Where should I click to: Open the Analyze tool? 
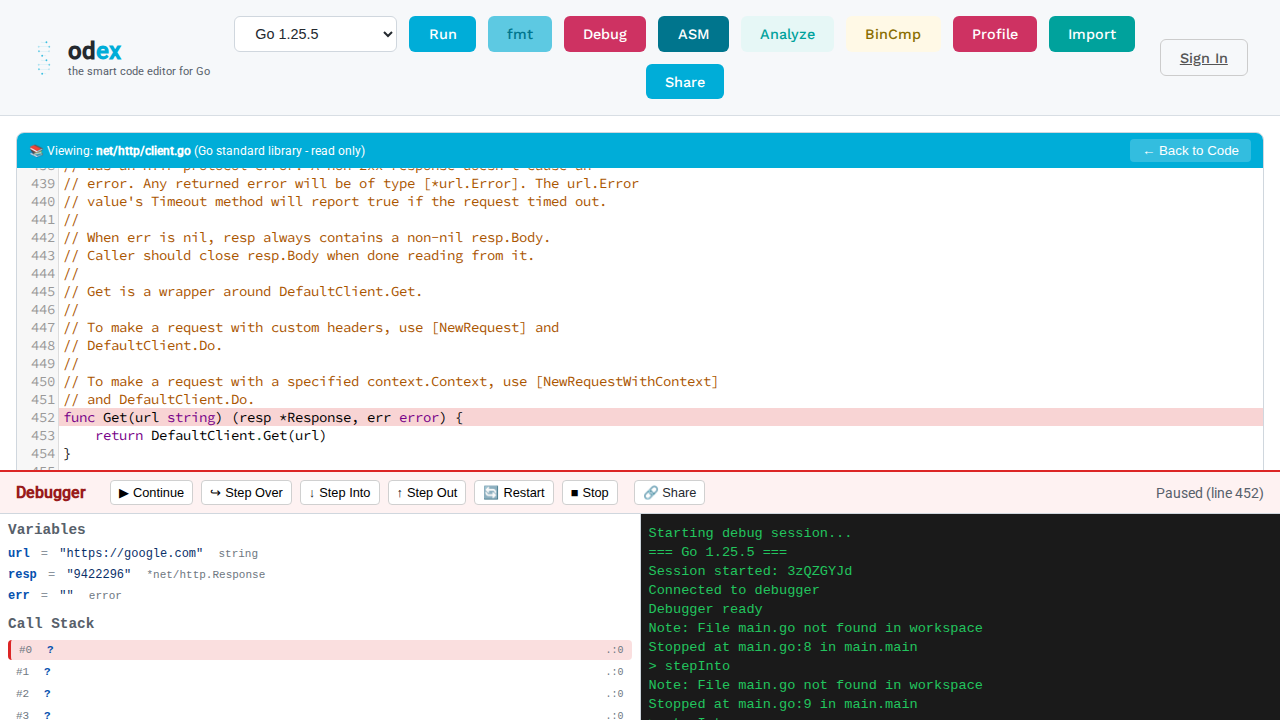coord(787,33)
